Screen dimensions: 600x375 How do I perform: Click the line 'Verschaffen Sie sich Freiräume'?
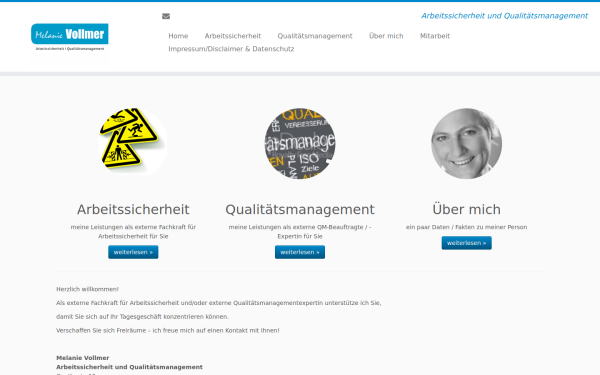[168, 330]
